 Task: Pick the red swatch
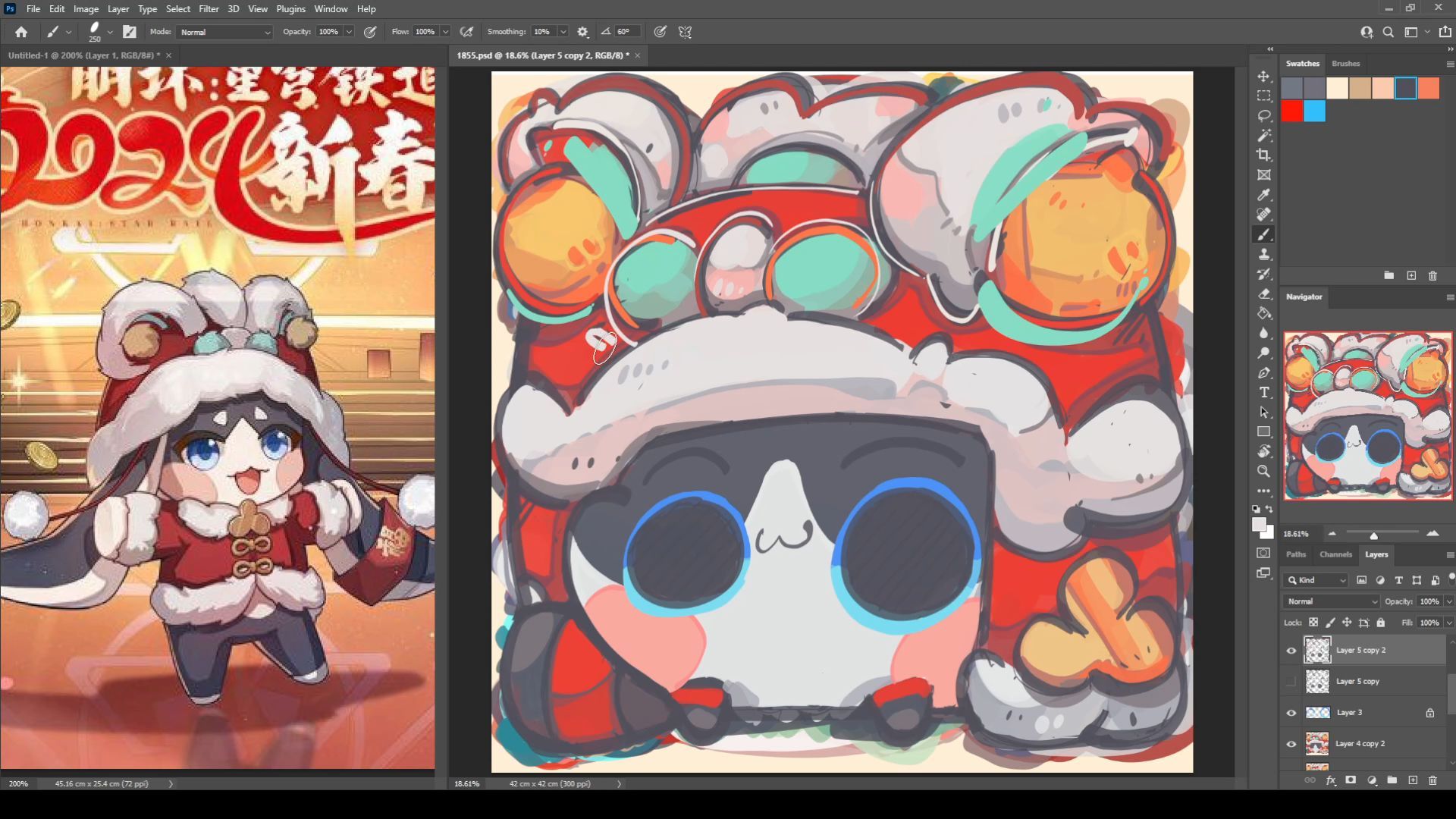[1292, 111]
